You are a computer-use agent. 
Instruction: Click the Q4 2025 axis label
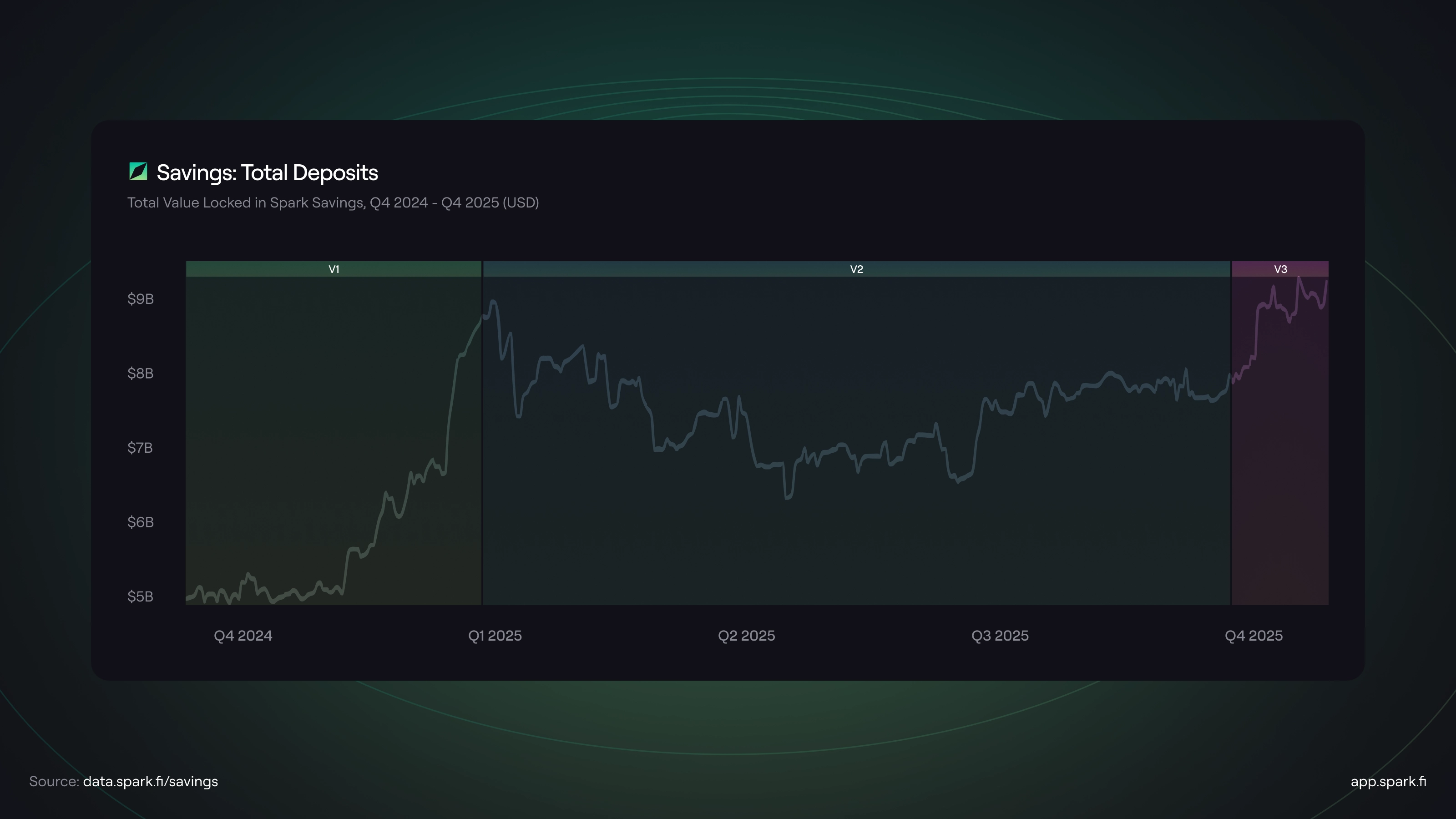[1254, 636]
